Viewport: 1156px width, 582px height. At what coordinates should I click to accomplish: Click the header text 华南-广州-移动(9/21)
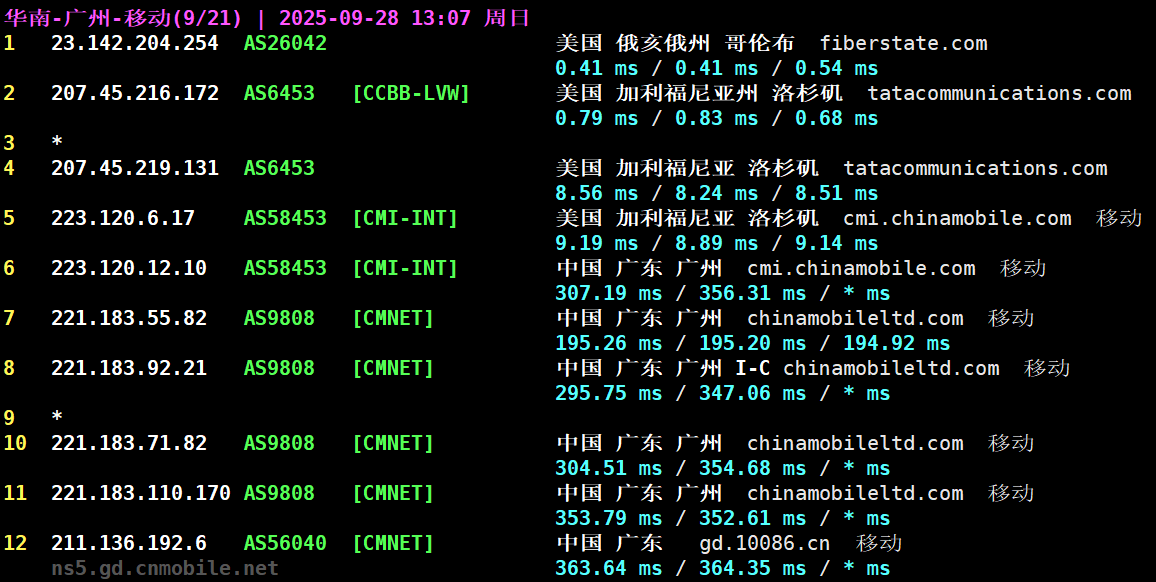pos(124,18)
